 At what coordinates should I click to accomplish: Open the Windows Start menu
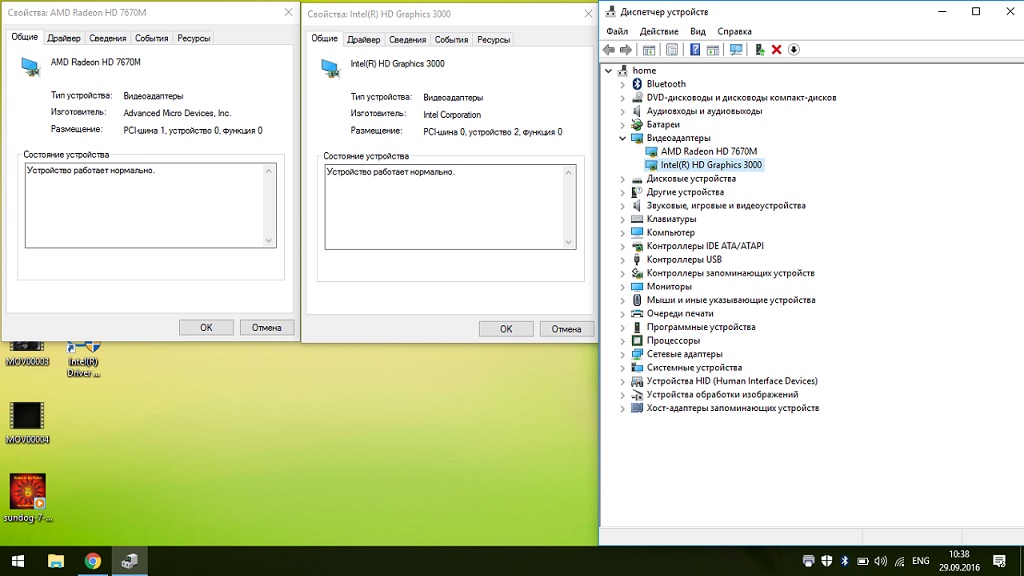click(x=18, y=561)
